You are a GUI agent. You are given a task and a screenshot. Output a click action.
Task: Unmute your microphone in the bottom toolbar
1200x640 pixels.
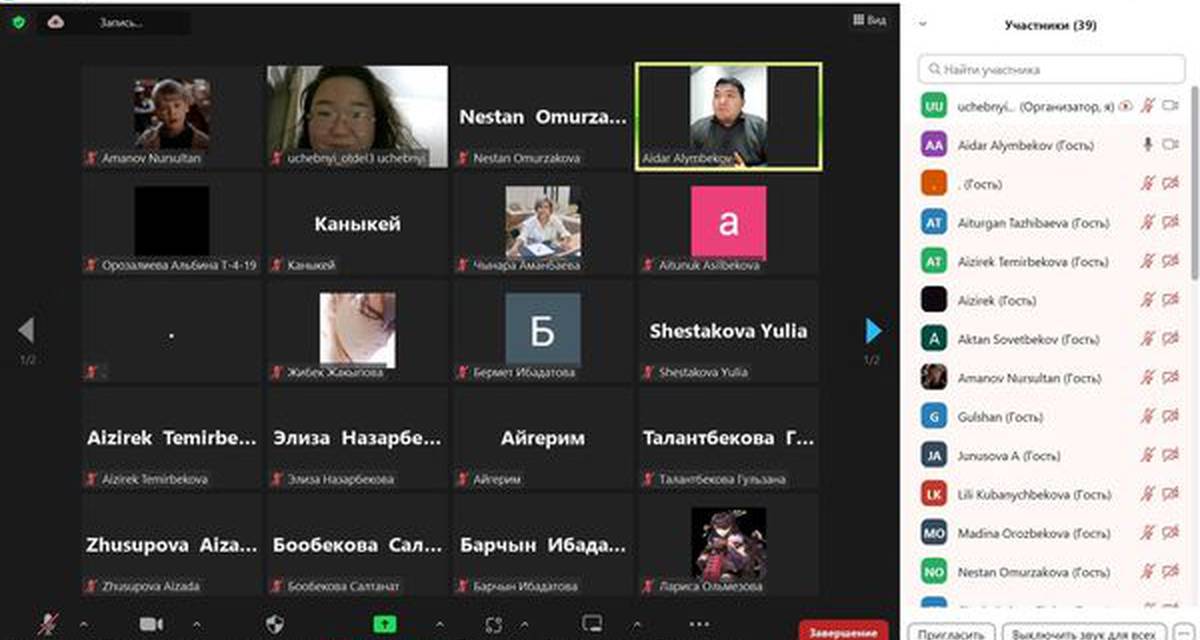(x=47, y=625)
